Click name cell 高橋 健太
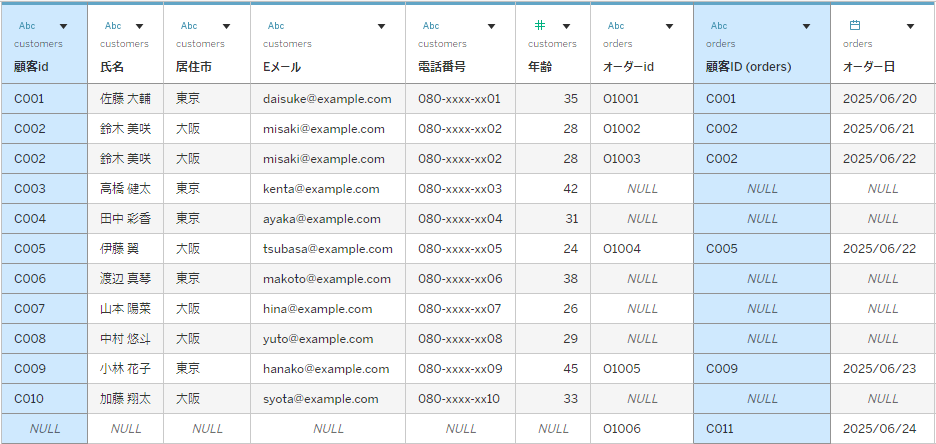Image resolution: width=936 pixels, height=444 pixels. [x=125, y=189]
